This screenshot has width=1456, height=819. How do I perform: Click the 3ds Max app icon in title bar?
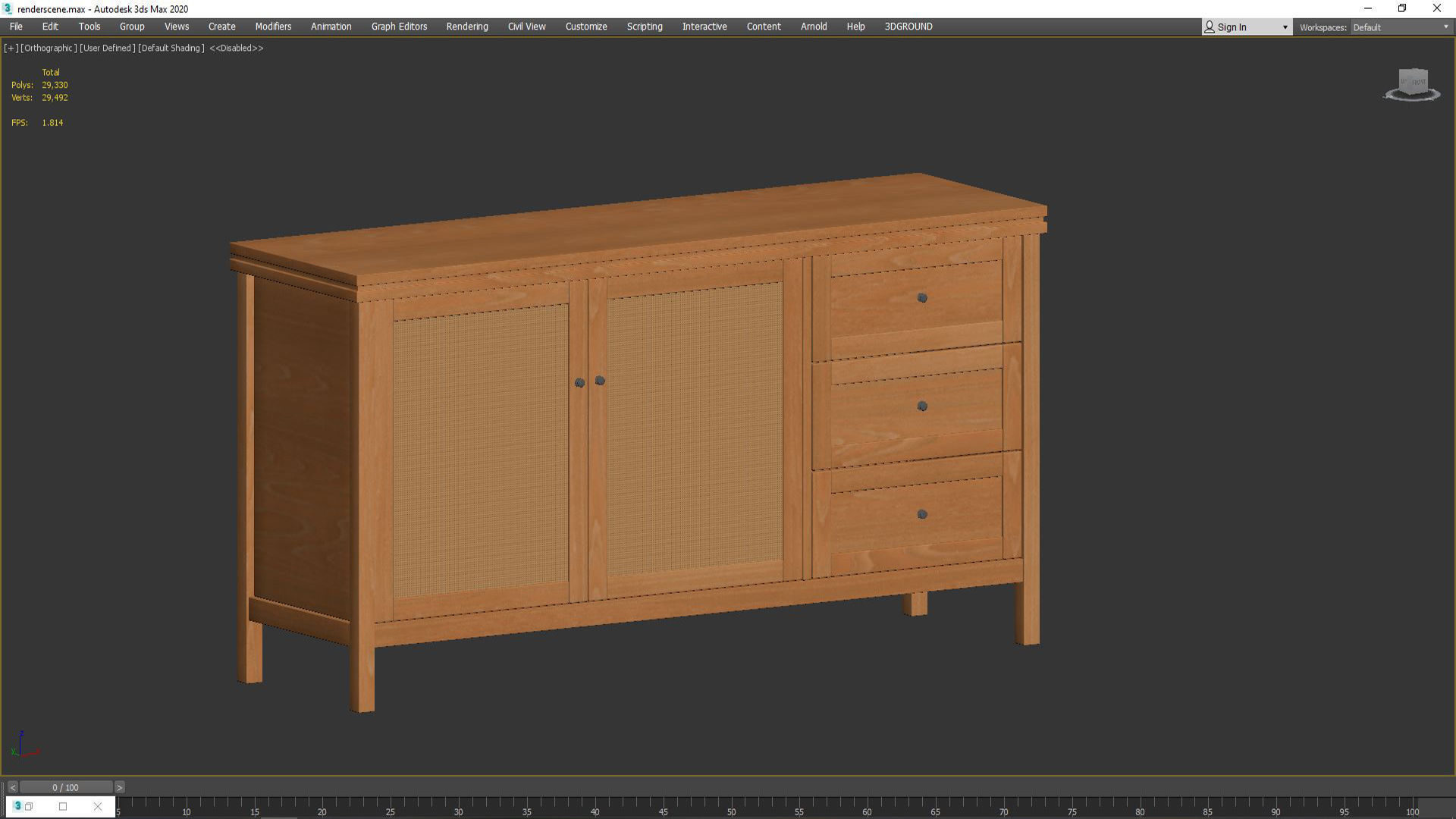point(8,8)
